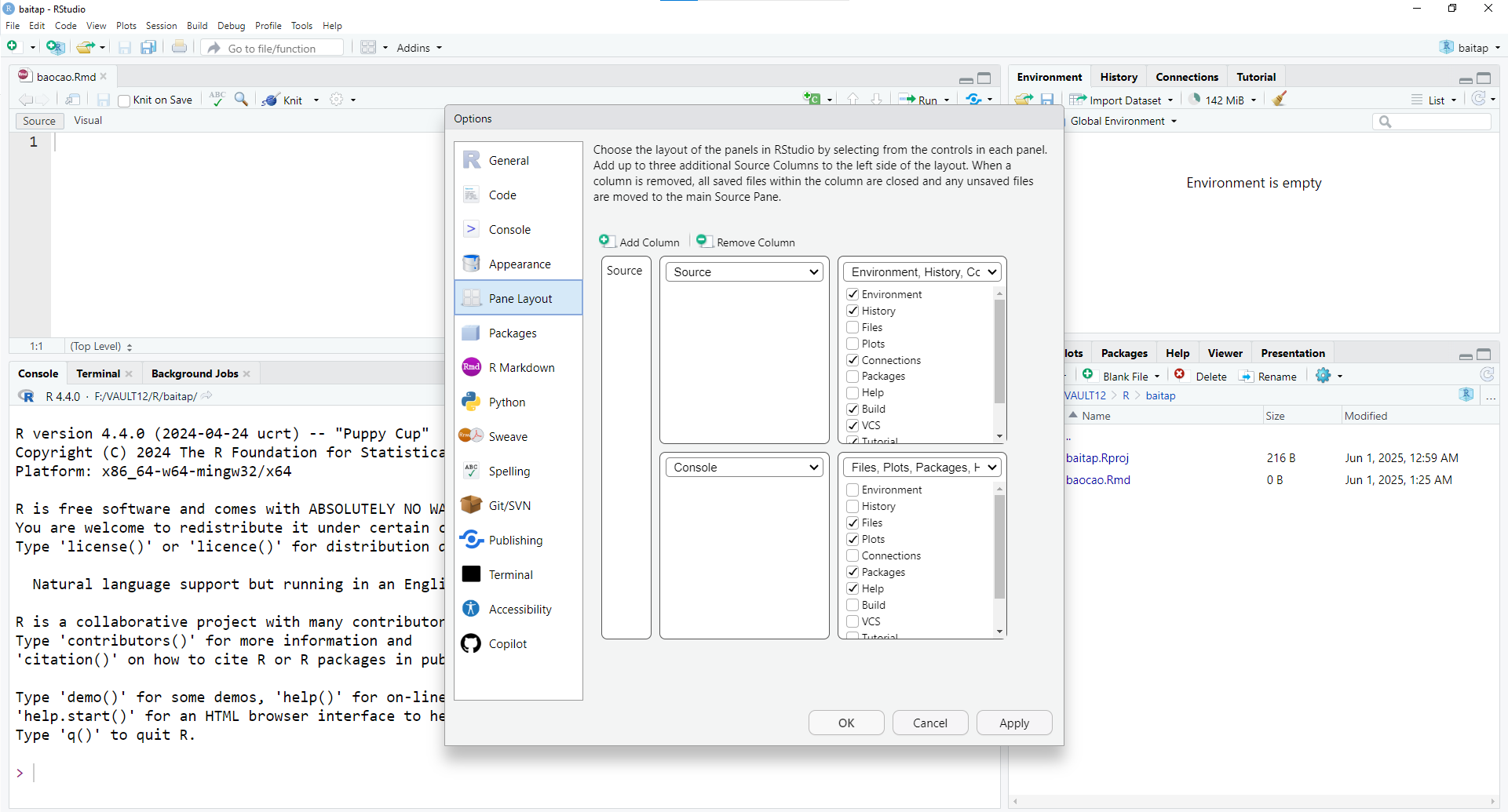Image resolution: width=1508 pixels, height=812 pixels.
Task: Open baitap project dropdown
Action: (1470, 47)
